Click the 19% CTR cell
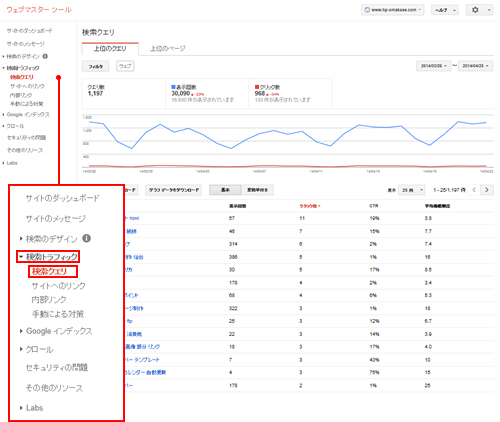The height and width of the screenshot is (422, 500). 374,218
